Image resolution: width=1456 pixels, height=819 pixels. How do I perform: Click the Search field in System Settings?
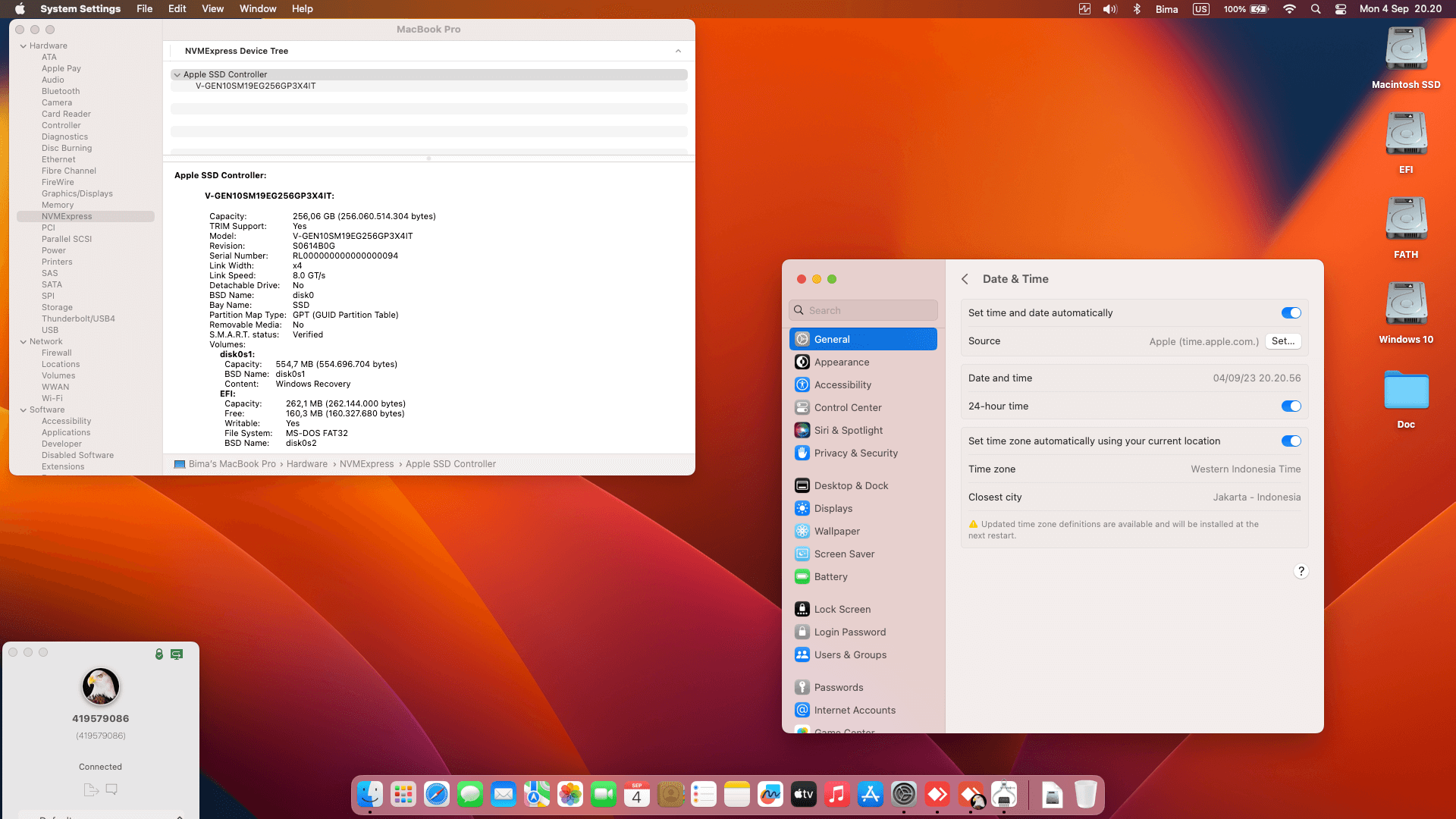862,309
